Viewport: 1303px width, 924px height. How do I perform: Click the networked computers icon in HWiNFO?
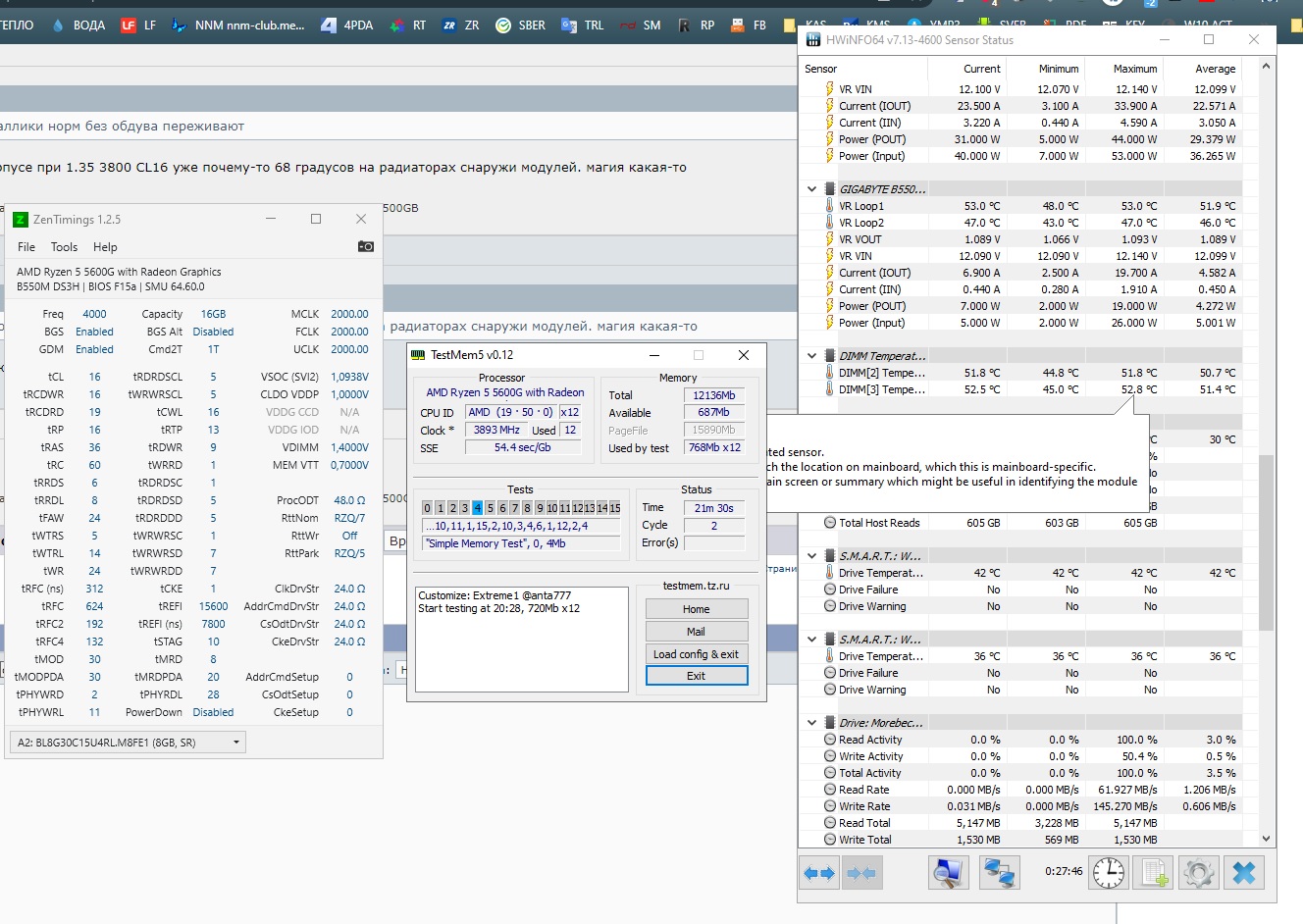point(999,873)
